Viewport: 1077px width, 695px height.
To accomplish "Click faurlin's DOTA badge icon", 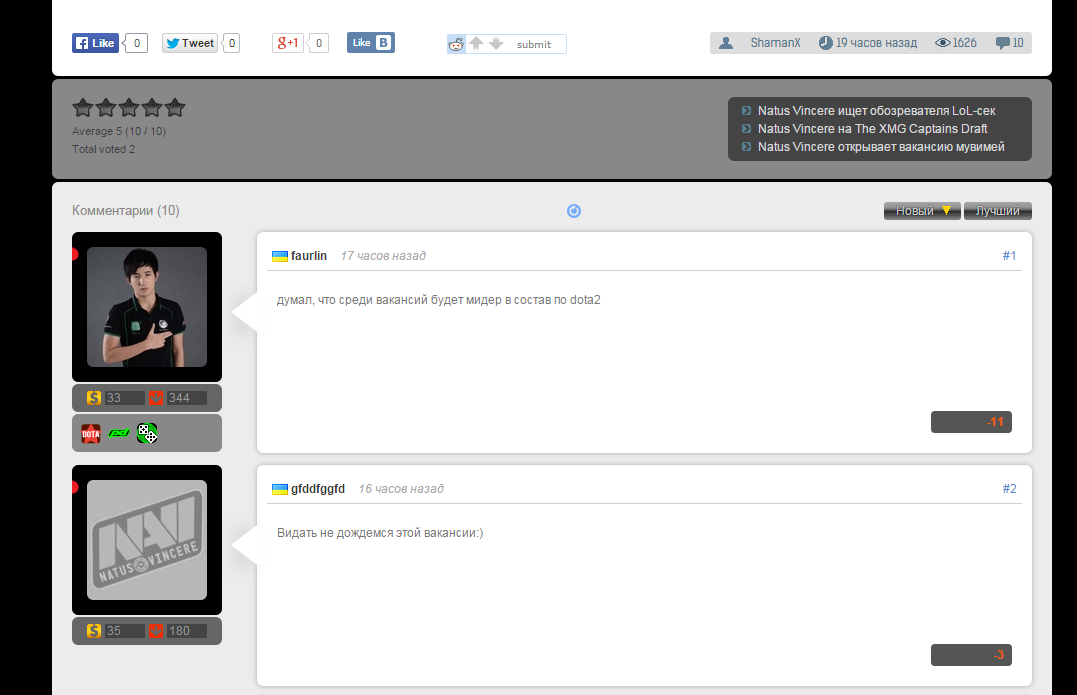I will point(91,433).
